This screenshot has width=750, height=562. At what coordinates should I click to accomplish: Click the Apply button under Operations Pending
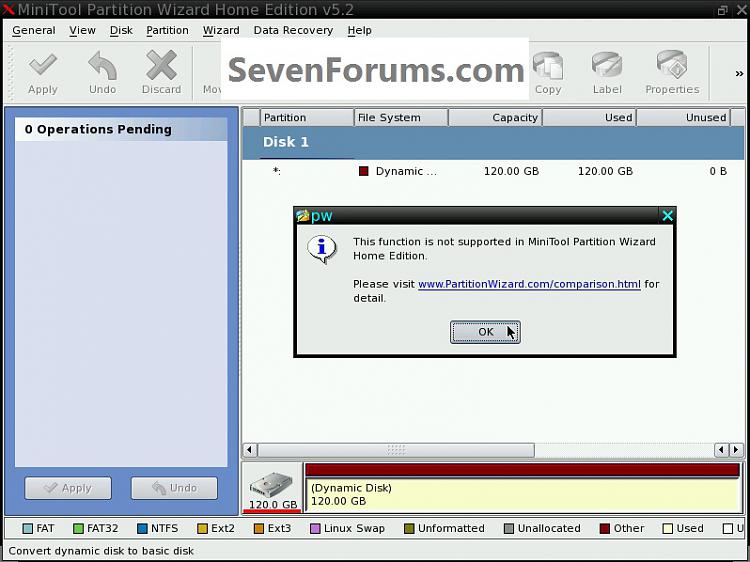(68, 488)
